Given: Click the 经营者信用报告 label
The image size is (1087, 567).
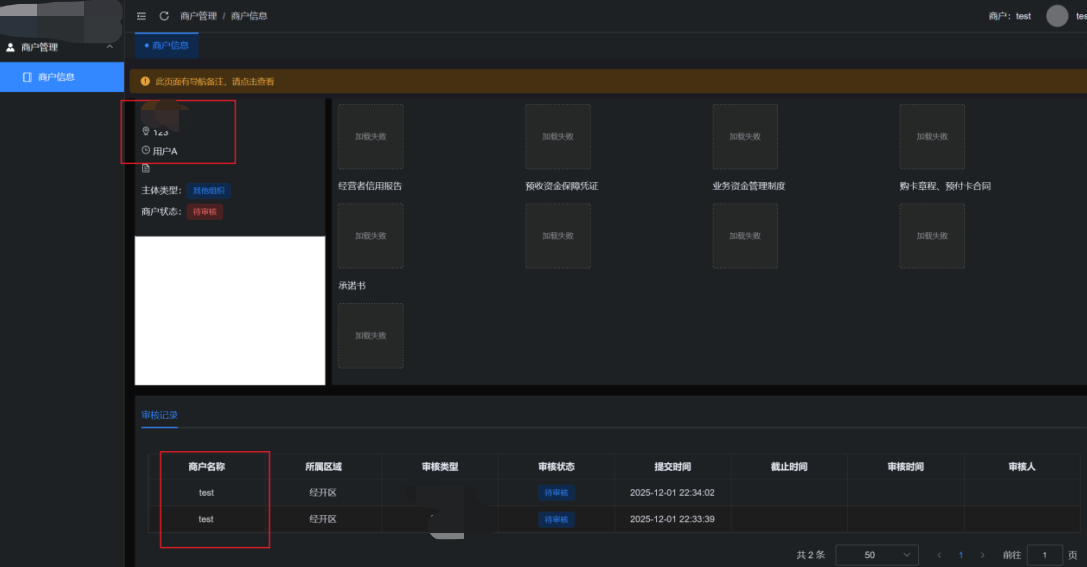Looking at the screenshot, I should [x=370, y=186].
